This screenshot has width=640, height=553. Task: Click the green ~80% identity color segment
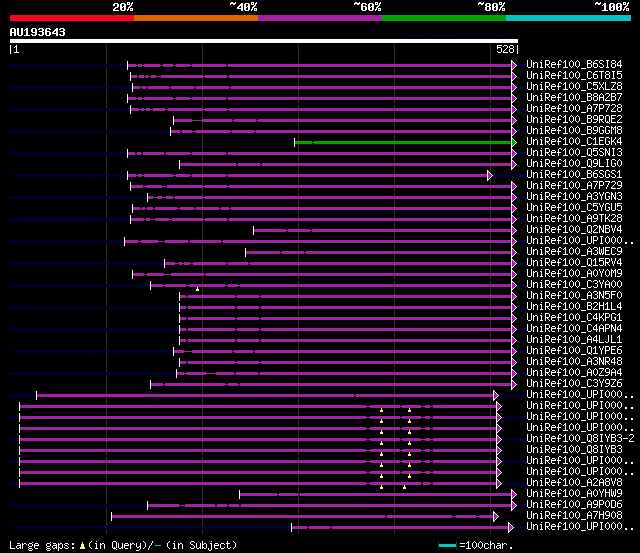pyautogui.click(x=444, y=18)
